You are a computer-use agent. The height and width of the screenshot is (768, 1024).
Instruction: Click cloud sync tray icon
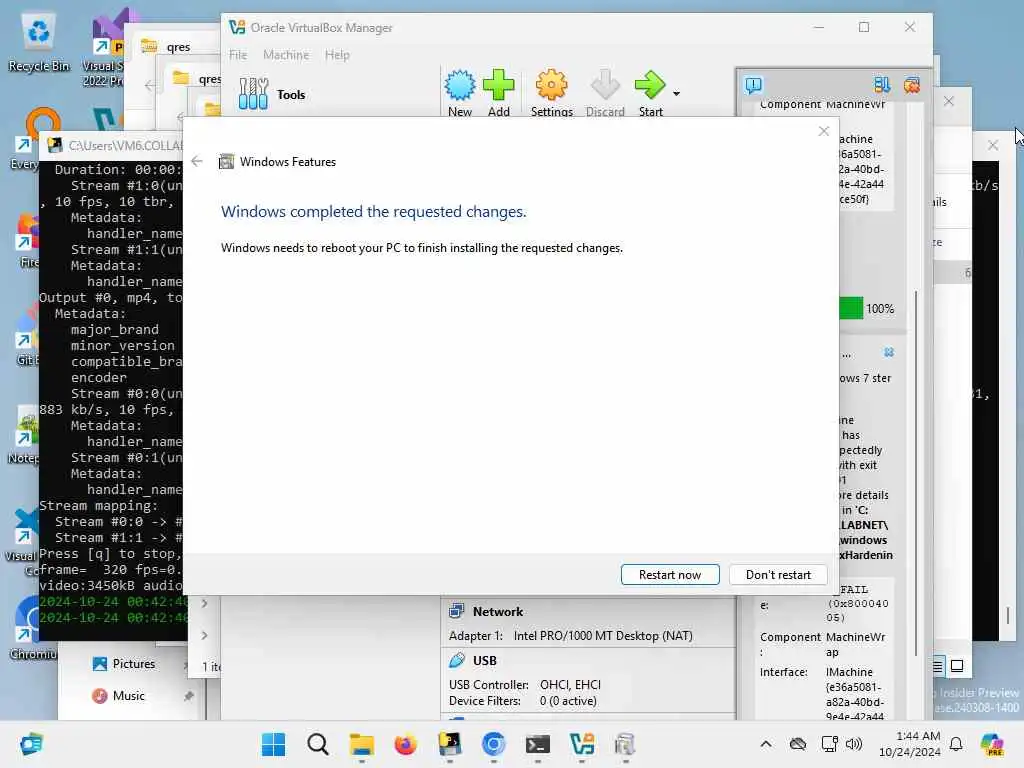(x=798, y=744)
